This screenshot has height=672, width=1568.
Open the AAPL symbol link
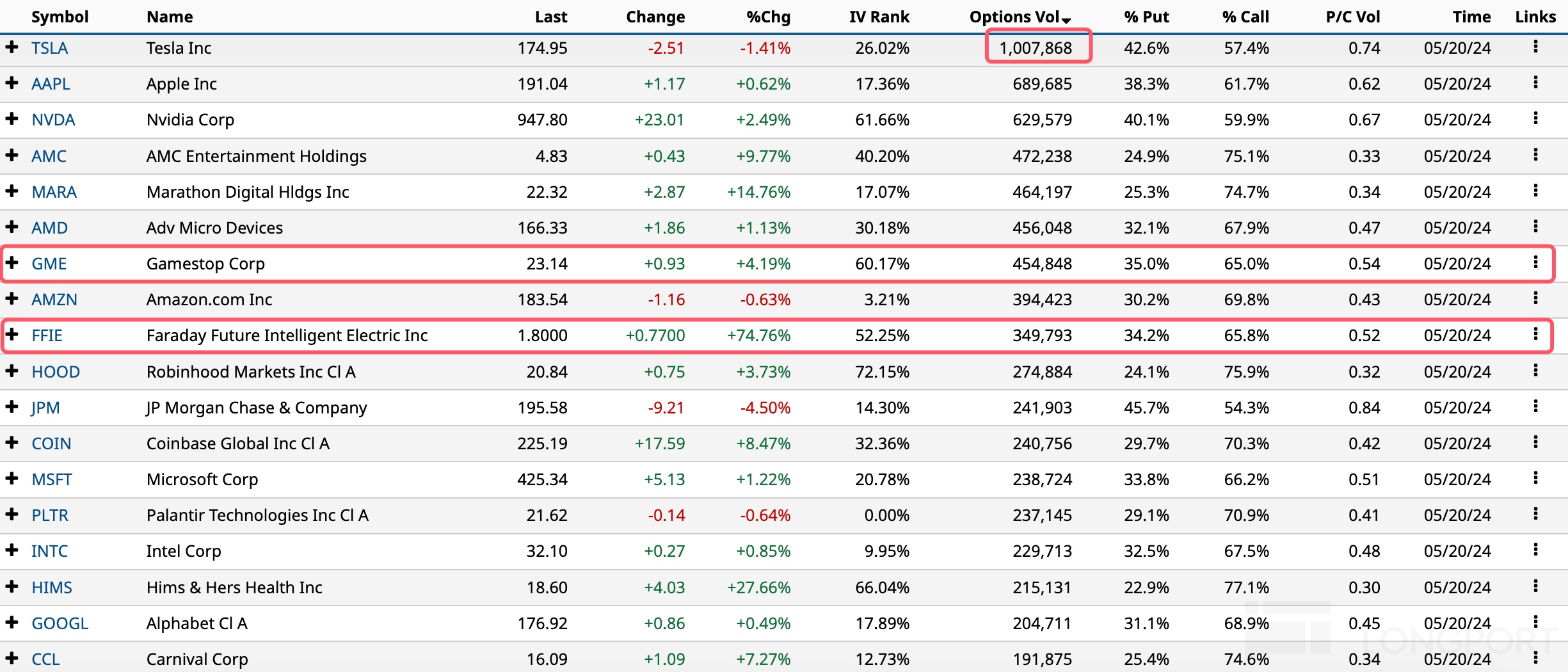coord(51,84)
